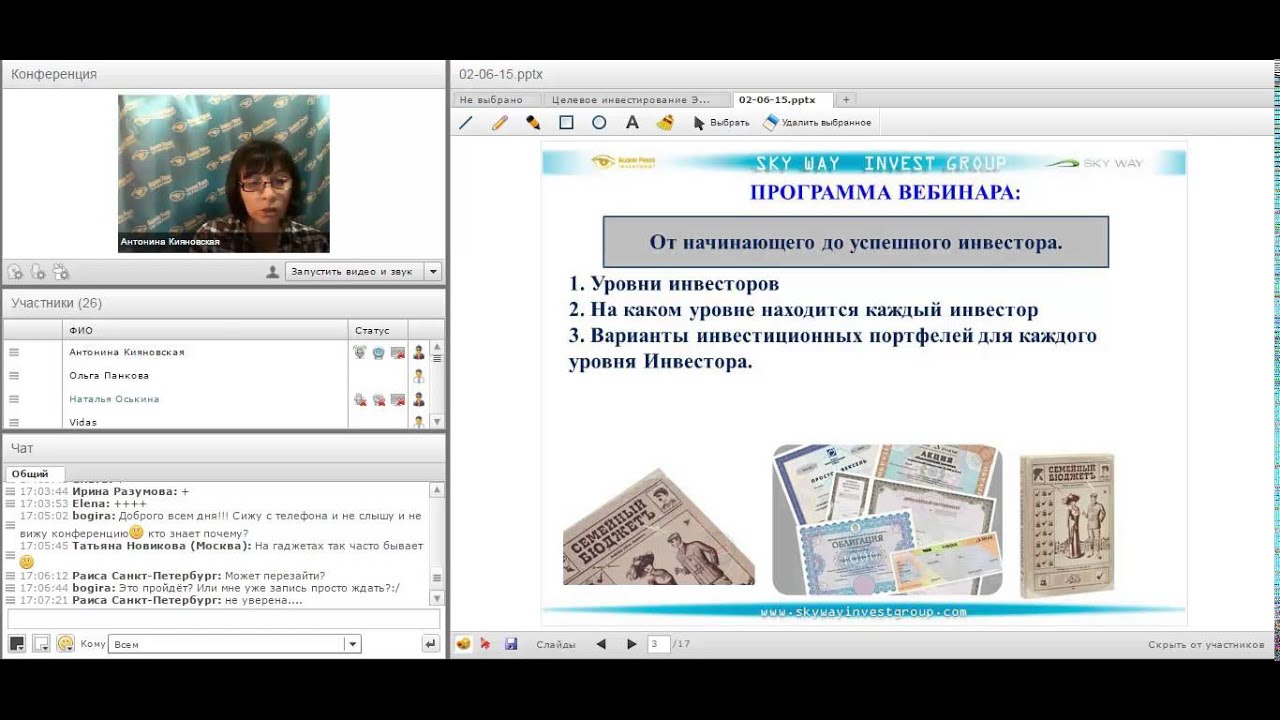Select the Pencil drawing tool
The height and width of the screenshot is (720, 1280).
(500, 123)
